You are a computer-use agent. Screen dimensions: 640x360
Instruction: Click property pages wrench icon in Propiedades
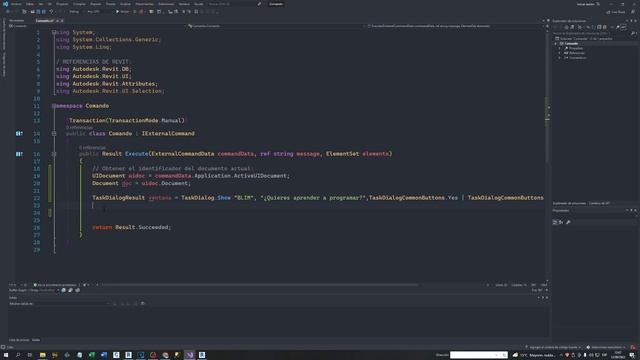568,222
